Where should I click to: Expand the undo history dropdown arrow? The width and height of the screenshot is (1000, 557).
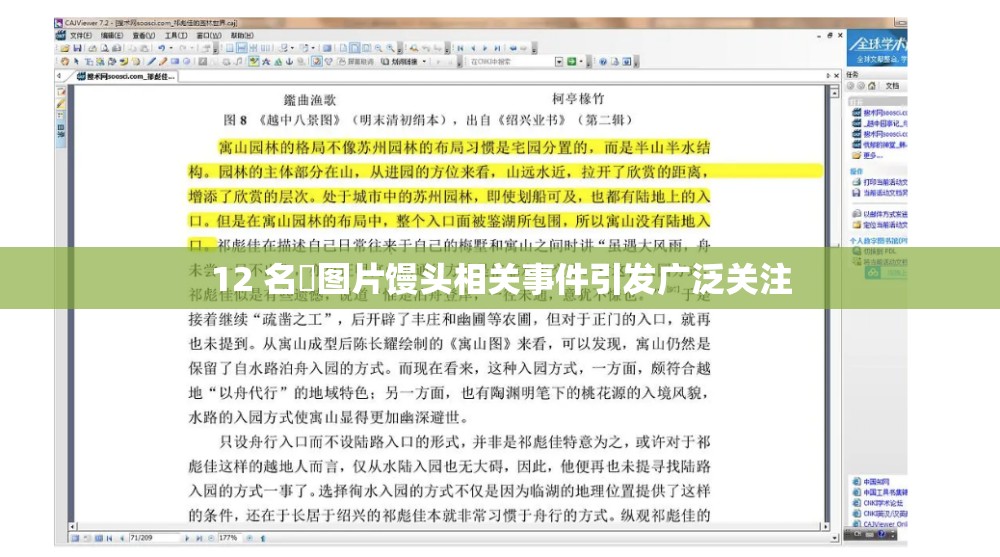[171, 48]
